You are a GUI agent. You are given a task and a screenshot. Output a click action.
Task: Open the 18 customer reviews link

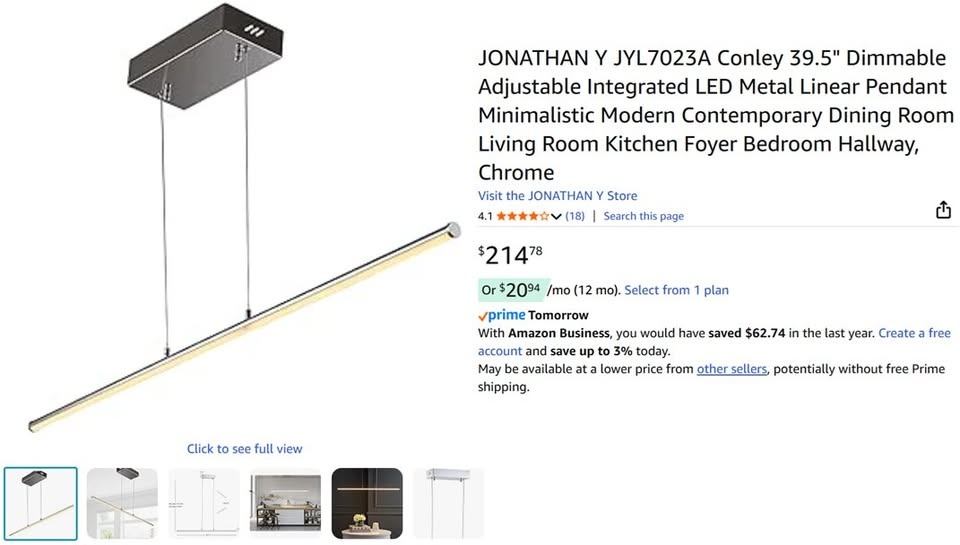[575, 216]
